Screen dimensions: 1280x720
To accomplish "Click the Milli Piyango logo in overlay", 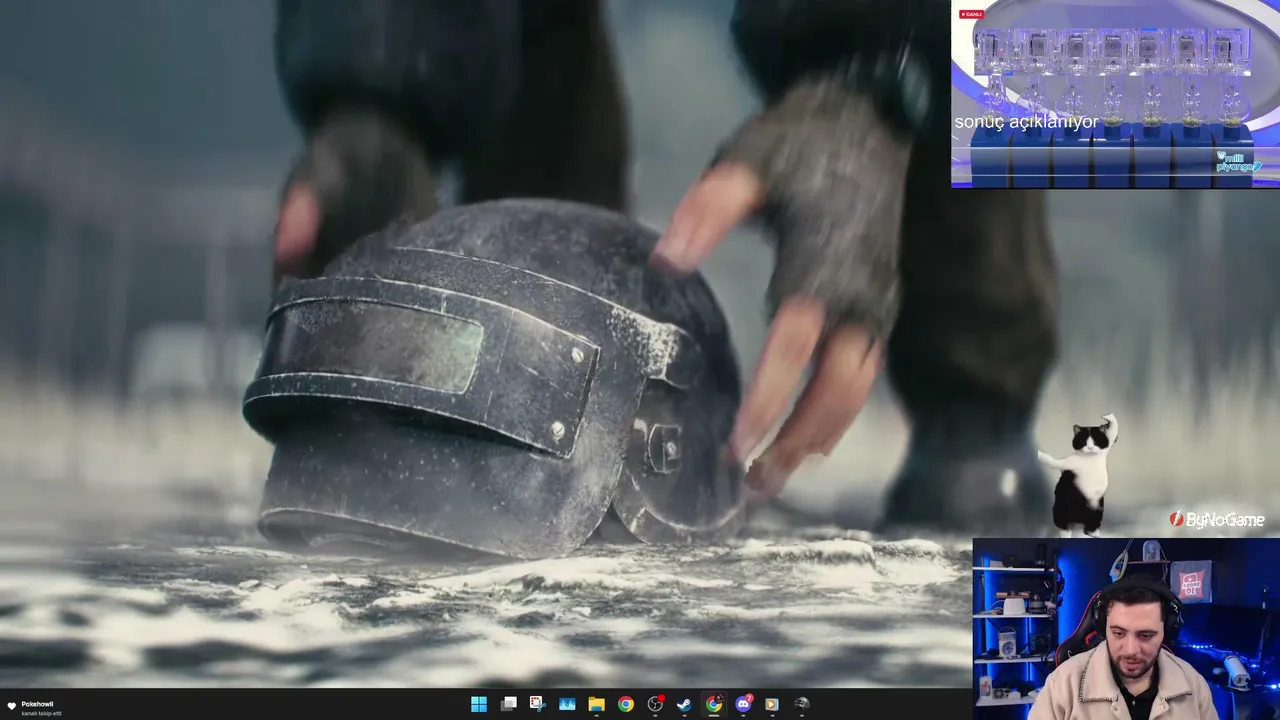I will [1238, 162].
